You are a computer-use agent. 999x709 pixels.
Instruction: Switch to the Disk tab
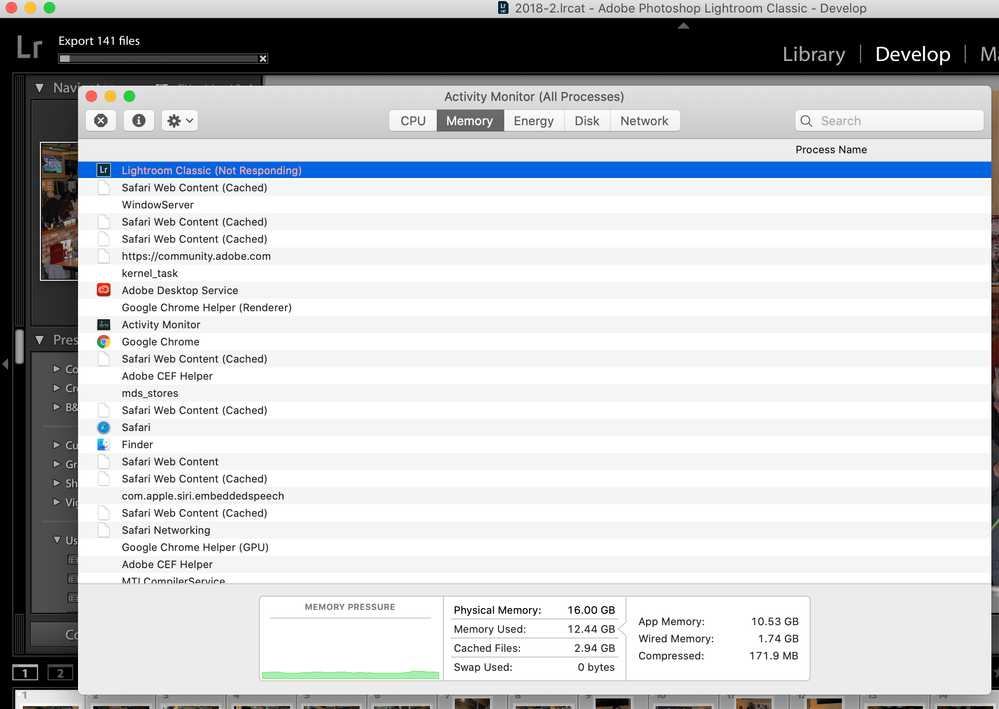click(x=587, y=121)
